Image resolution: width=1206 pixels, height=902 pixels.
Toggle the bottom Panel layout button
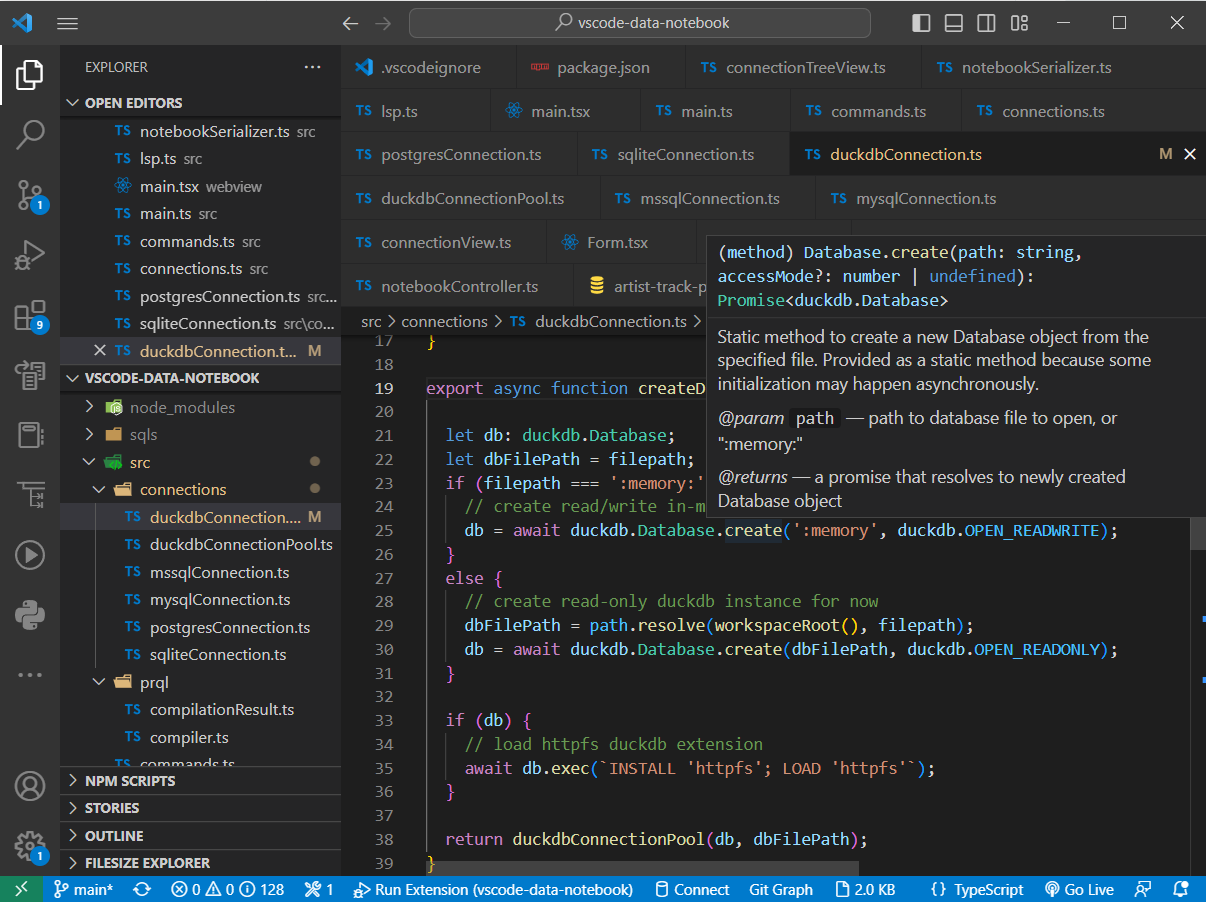pos(954,23)
